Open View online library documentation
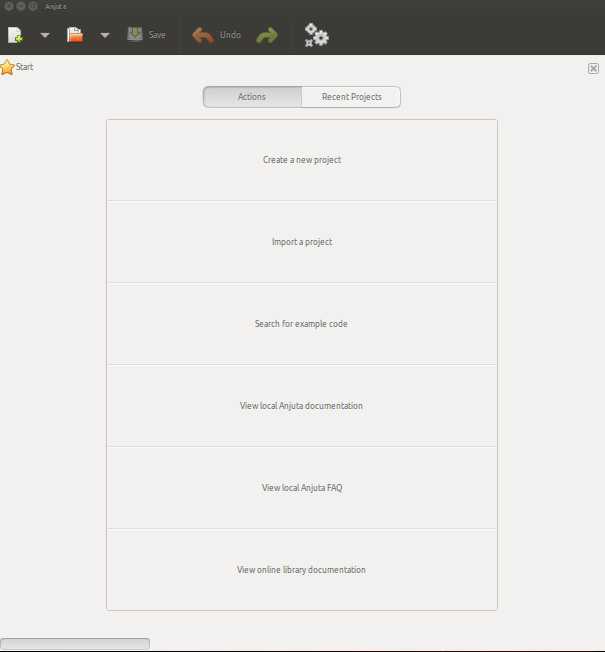Image resolution: width=605 pixels, height=652 pixels. tap(302, 570)
